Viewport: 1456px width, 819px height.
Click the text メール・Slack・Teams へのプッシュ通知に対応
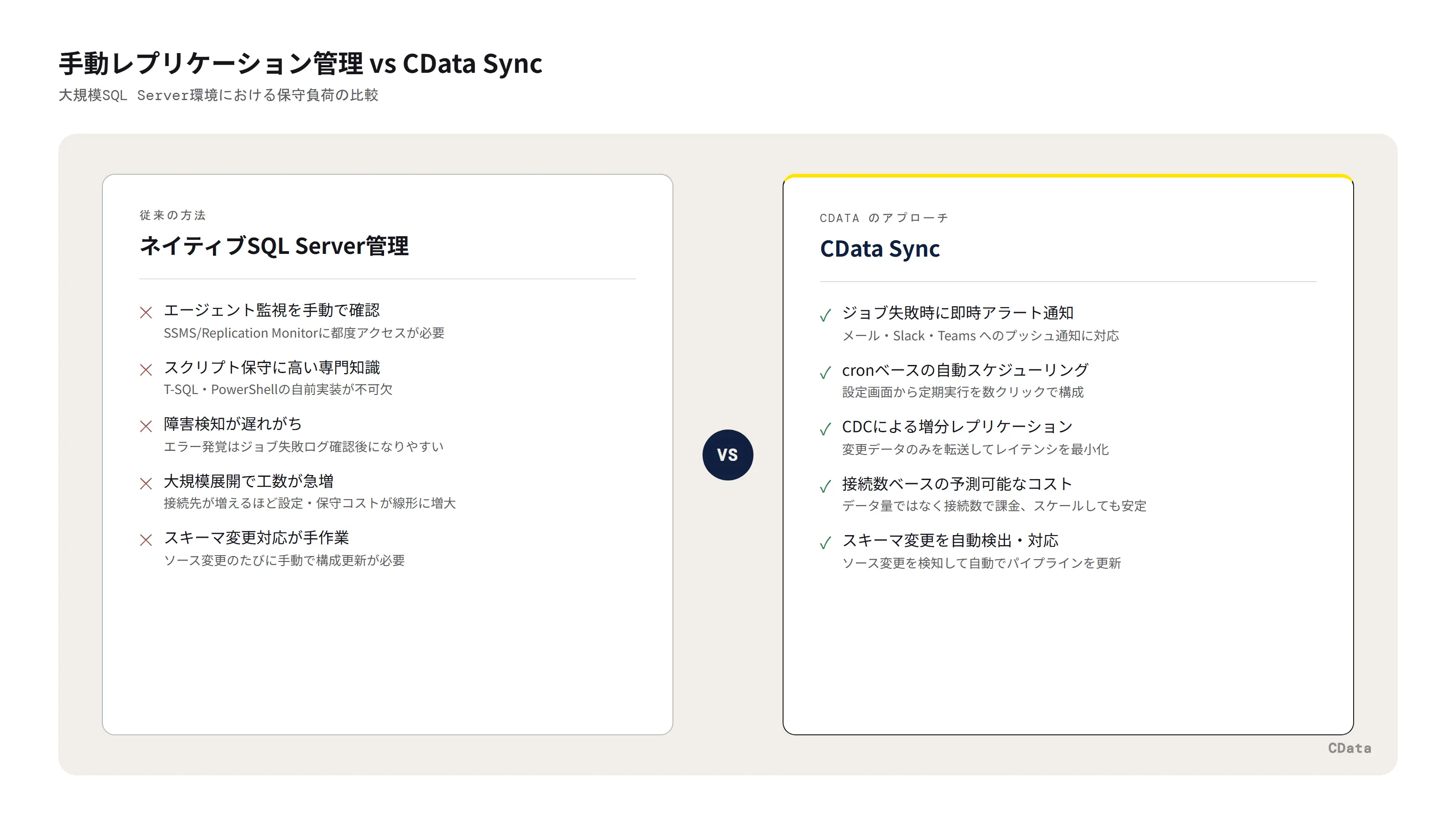pyautogui.click(x=981, y=336)
